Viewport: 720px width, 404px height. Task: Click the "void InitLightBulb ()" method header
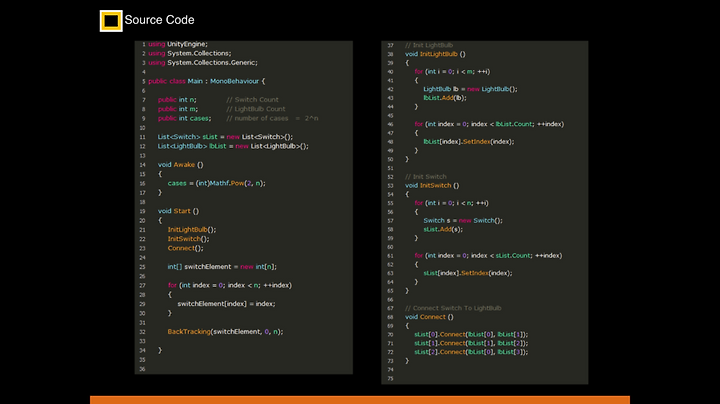[435, 54]
